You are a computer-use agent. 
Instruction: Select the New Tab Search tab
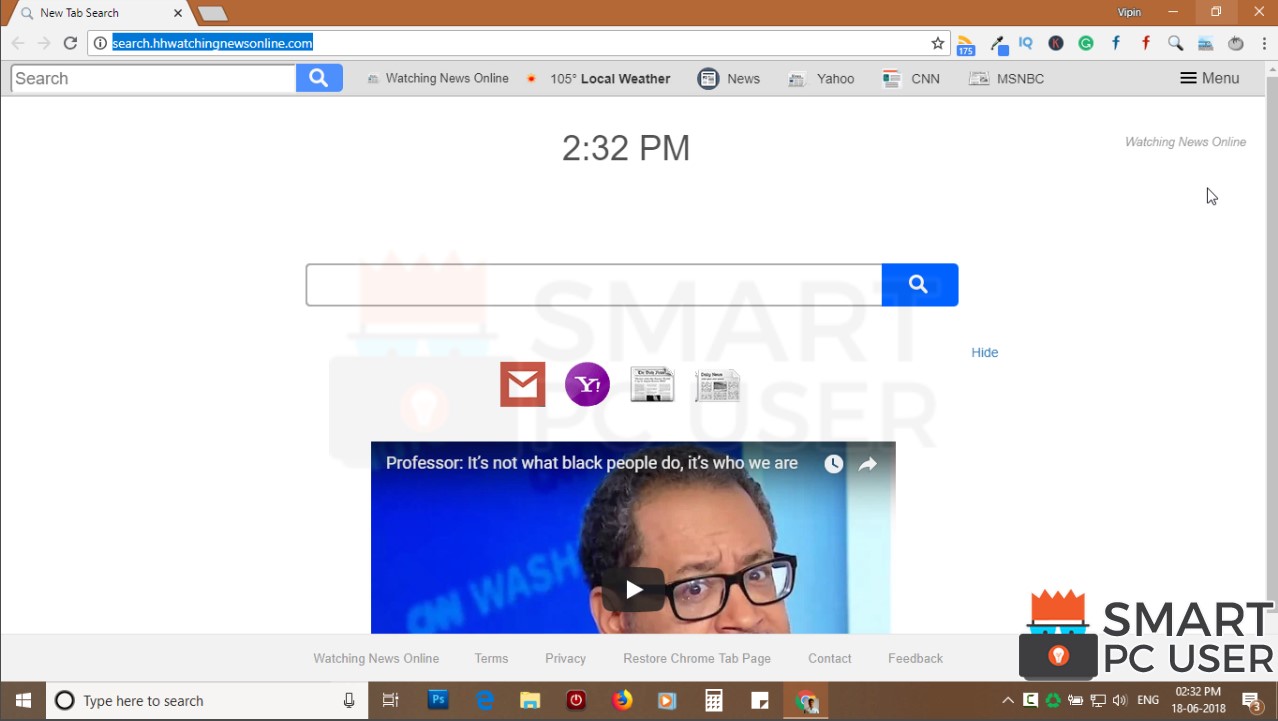point(96,13)
